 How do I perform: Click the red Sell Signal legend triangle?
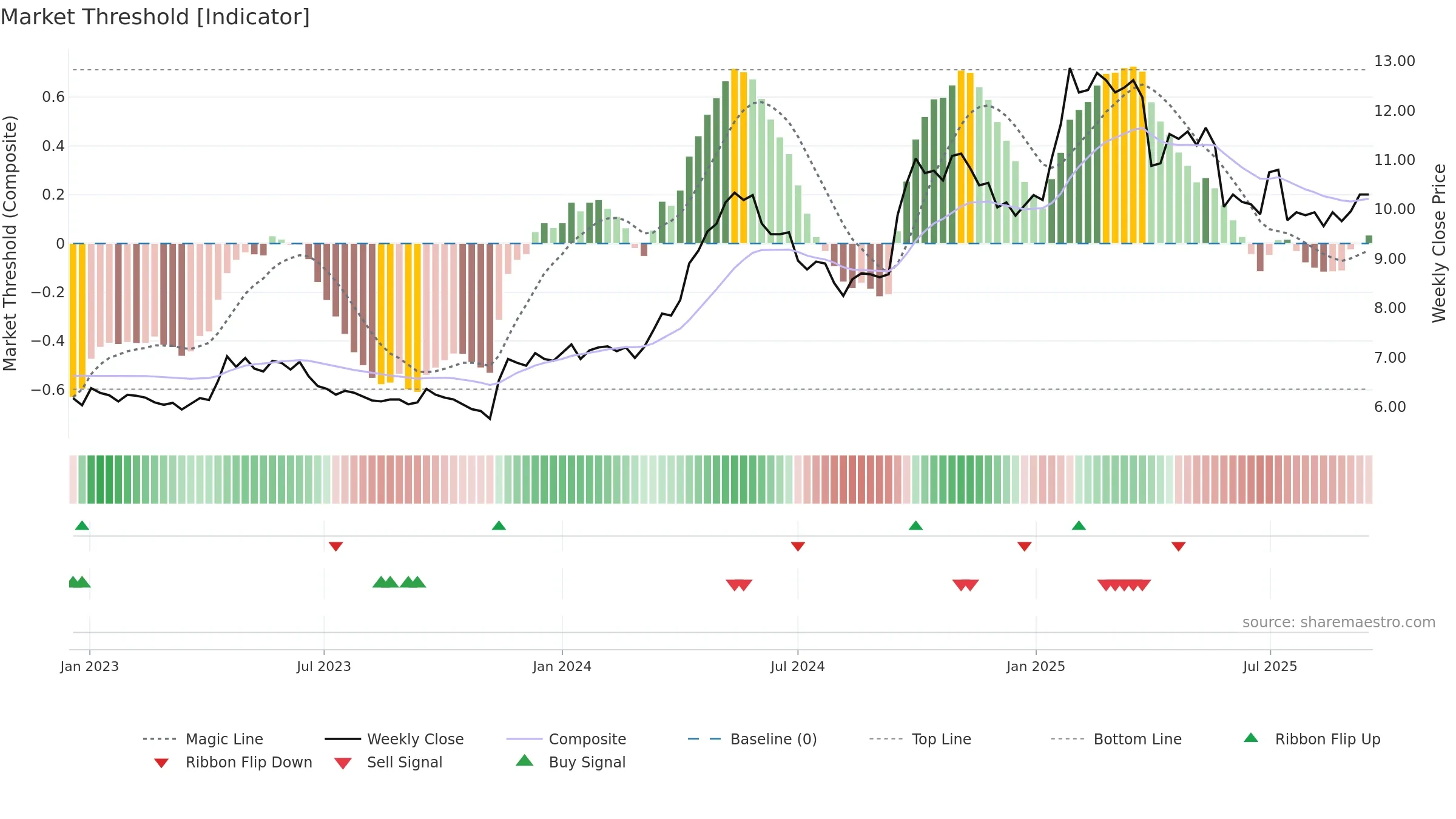(x=343, y=764)
